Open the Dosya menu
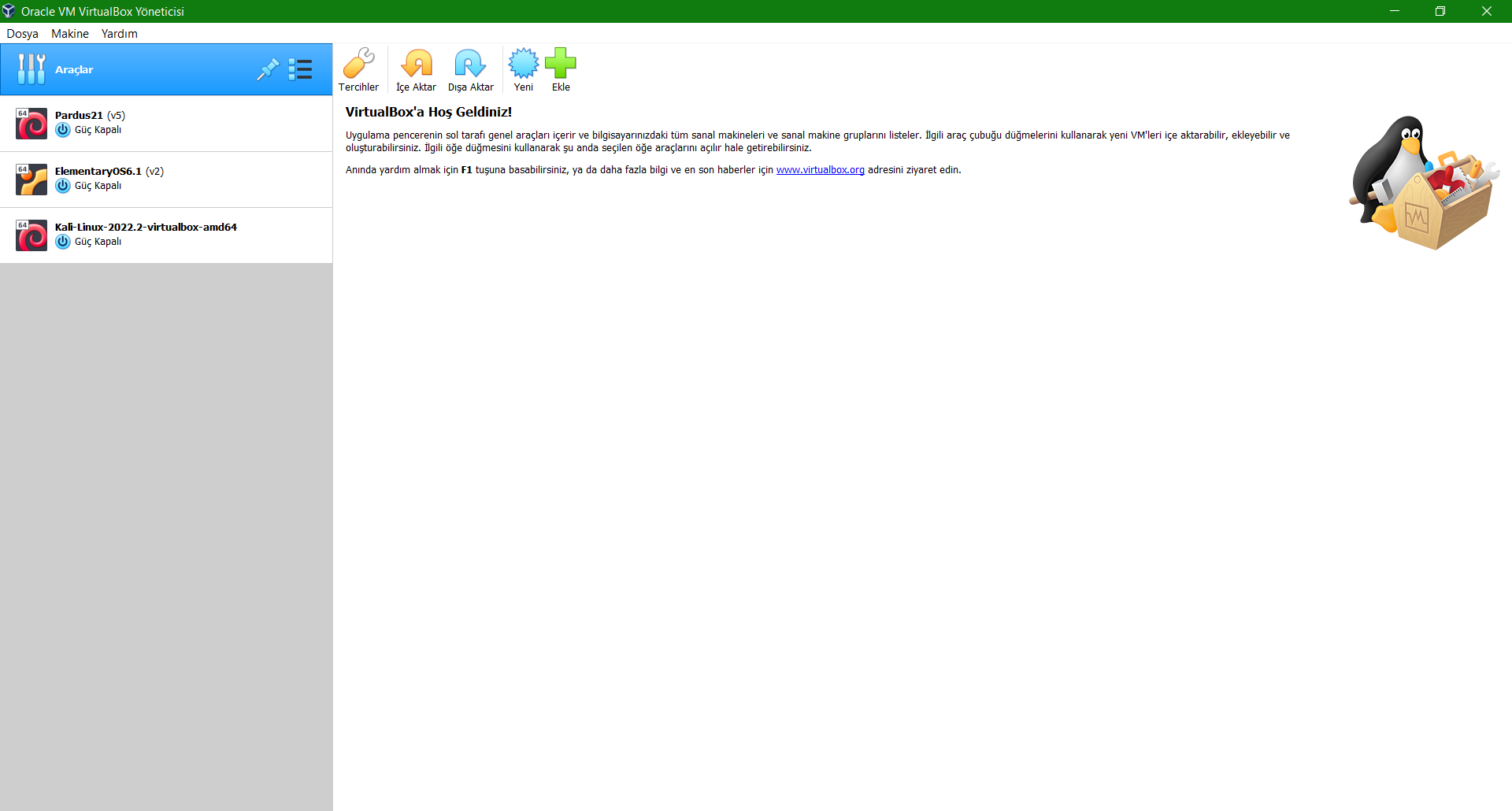Viewport: 1512px width, 811px height. (22, 34)
